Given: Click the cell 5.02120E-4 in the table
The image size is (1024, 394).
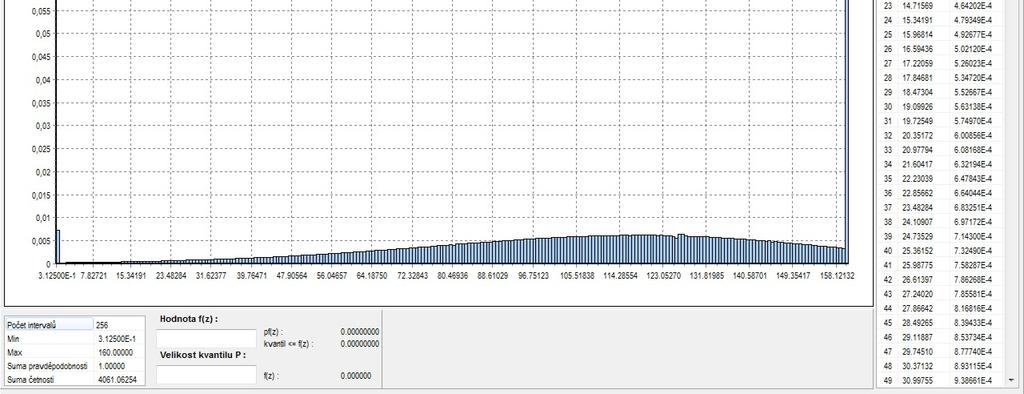Looking at the screenshot, I should [972, 49].
